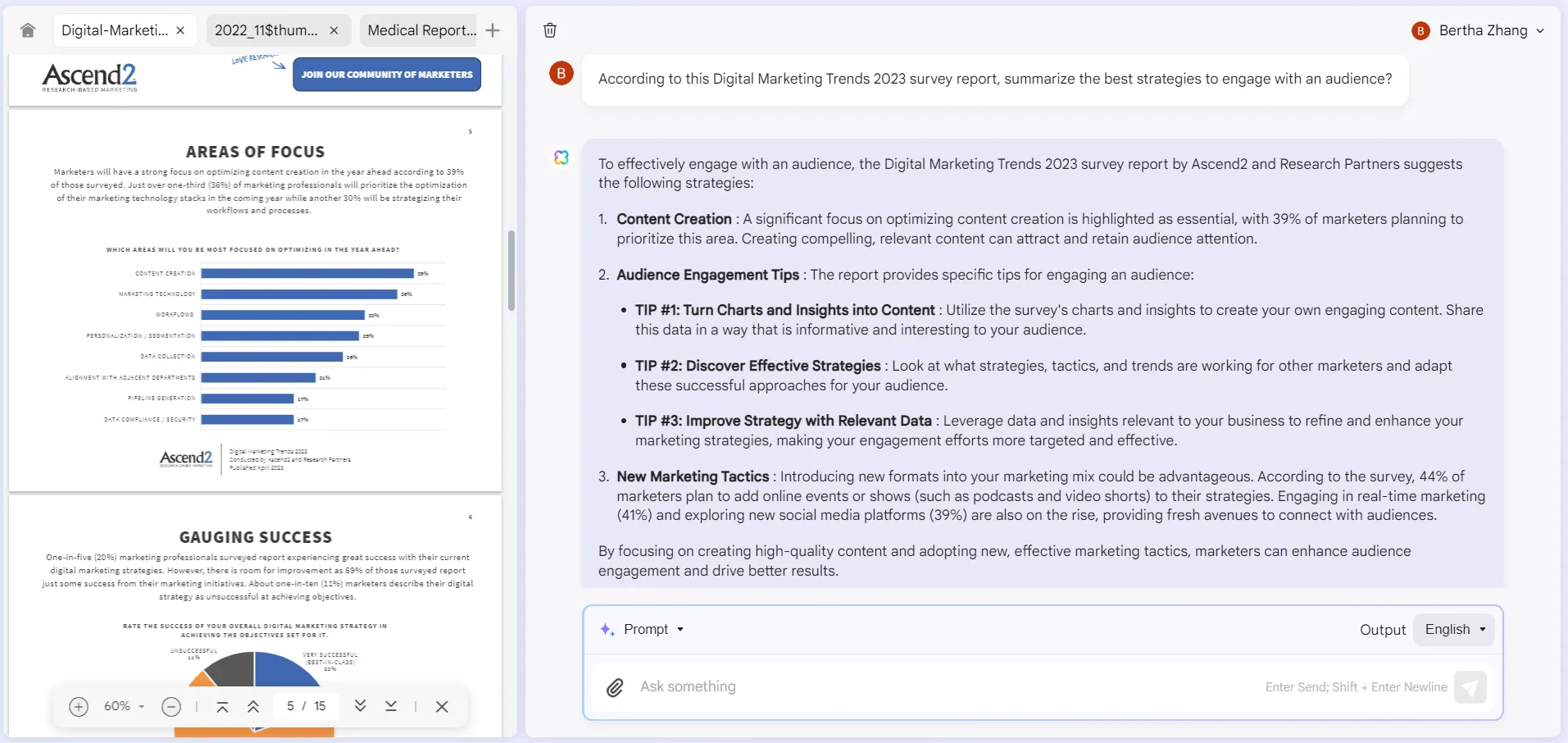Send the message with paper plane button

point(1470,687)
